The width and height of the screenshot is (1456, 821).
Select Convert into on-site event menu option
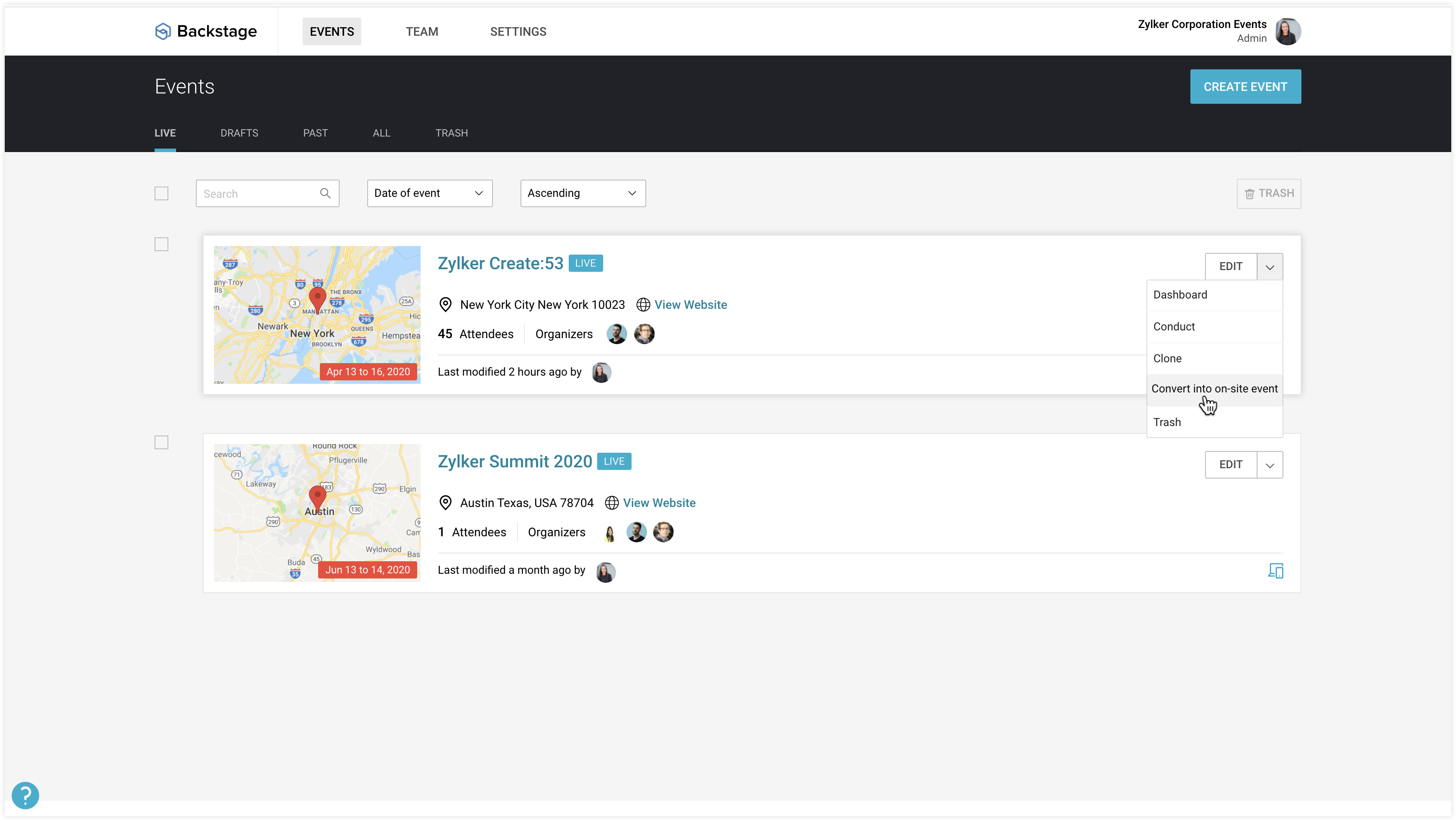click(x=1214, y=389)
